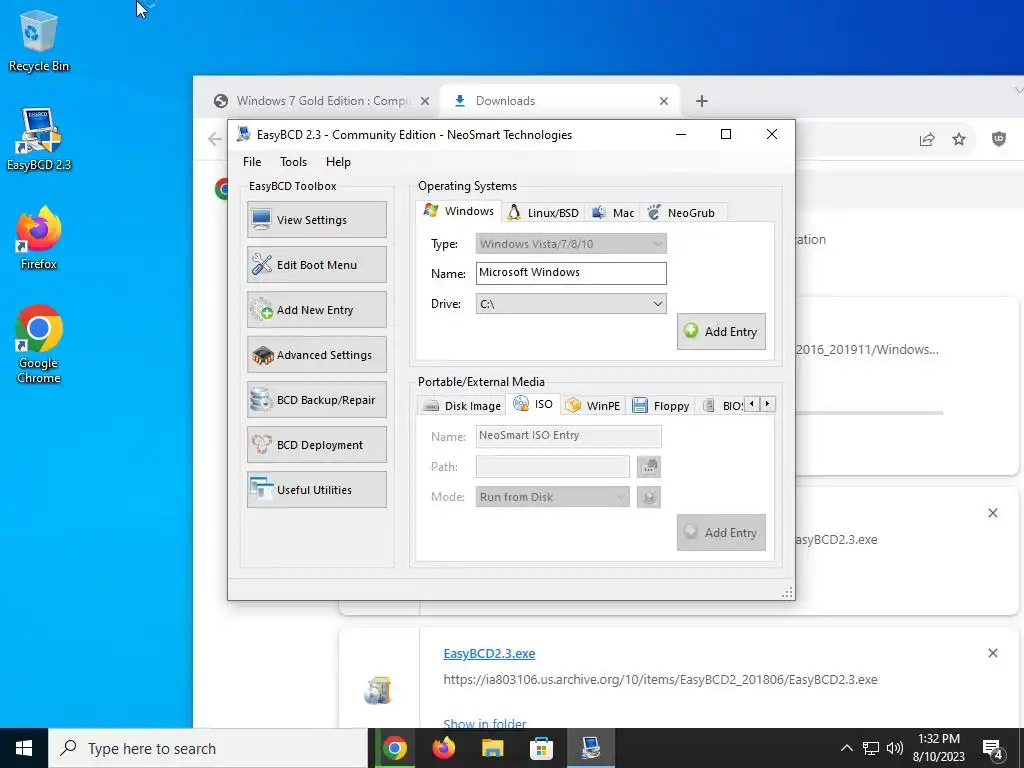
Task: Open Chrome from the taskbar
Action: [x=394, y=748]
